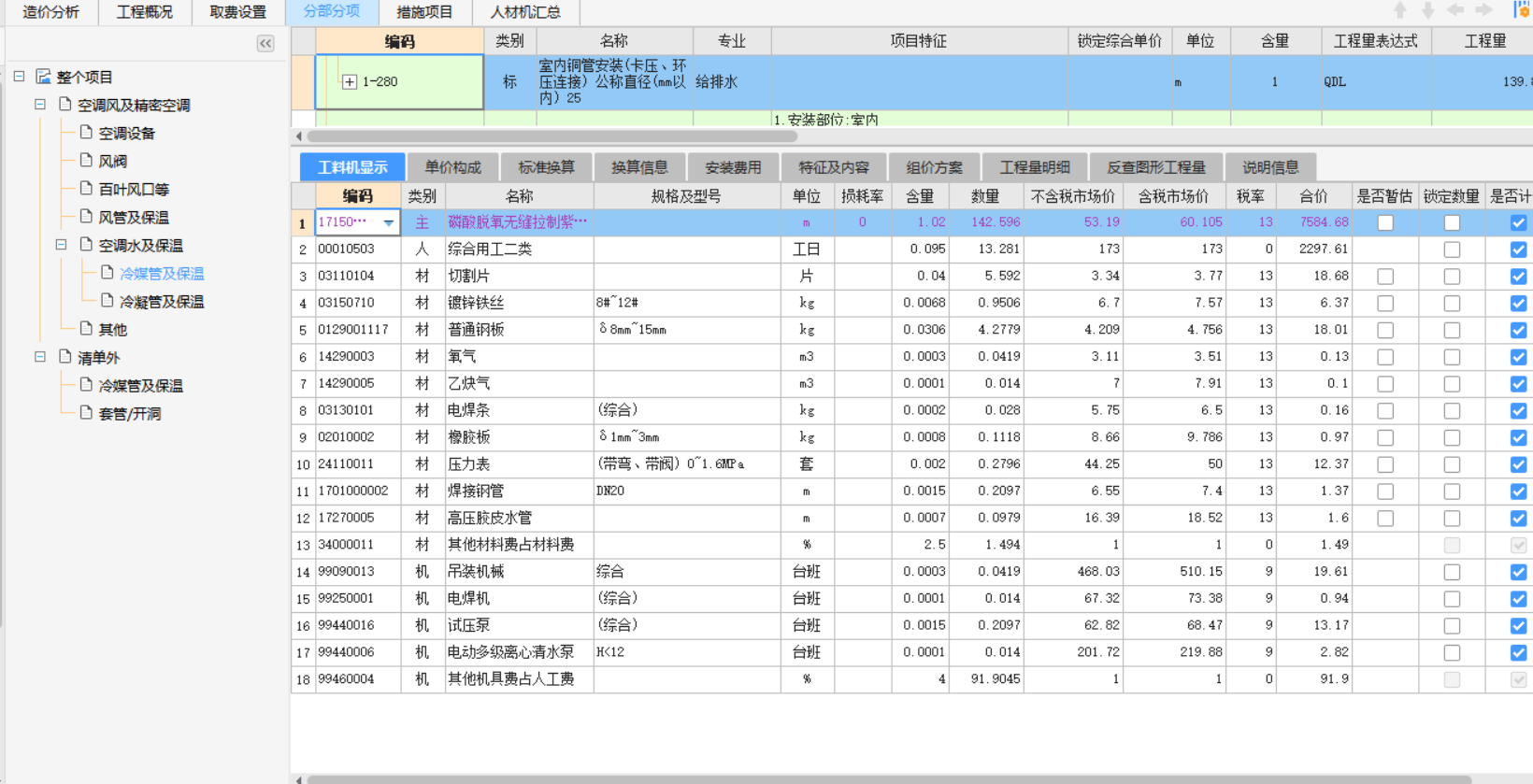Click the document icon beside 百叶风口等
Viewport: 1533px width, 784px height.
pyautogui.click(x=87, y=189)
